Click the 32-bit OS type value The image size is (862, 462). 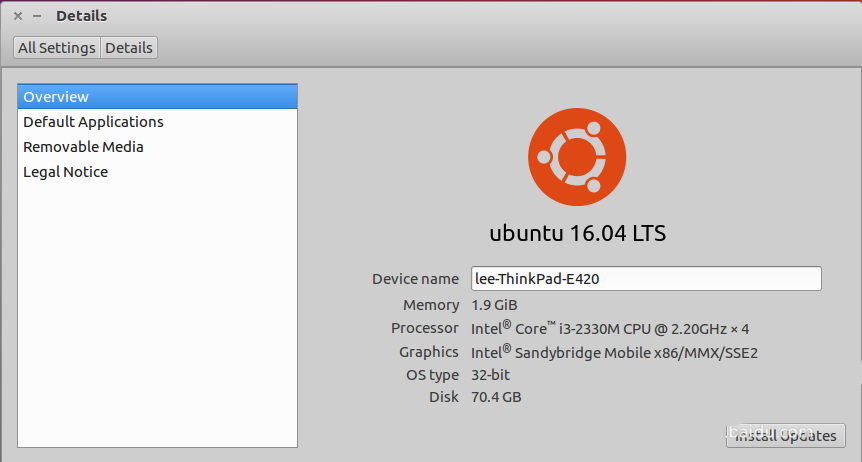coord(491,375)
